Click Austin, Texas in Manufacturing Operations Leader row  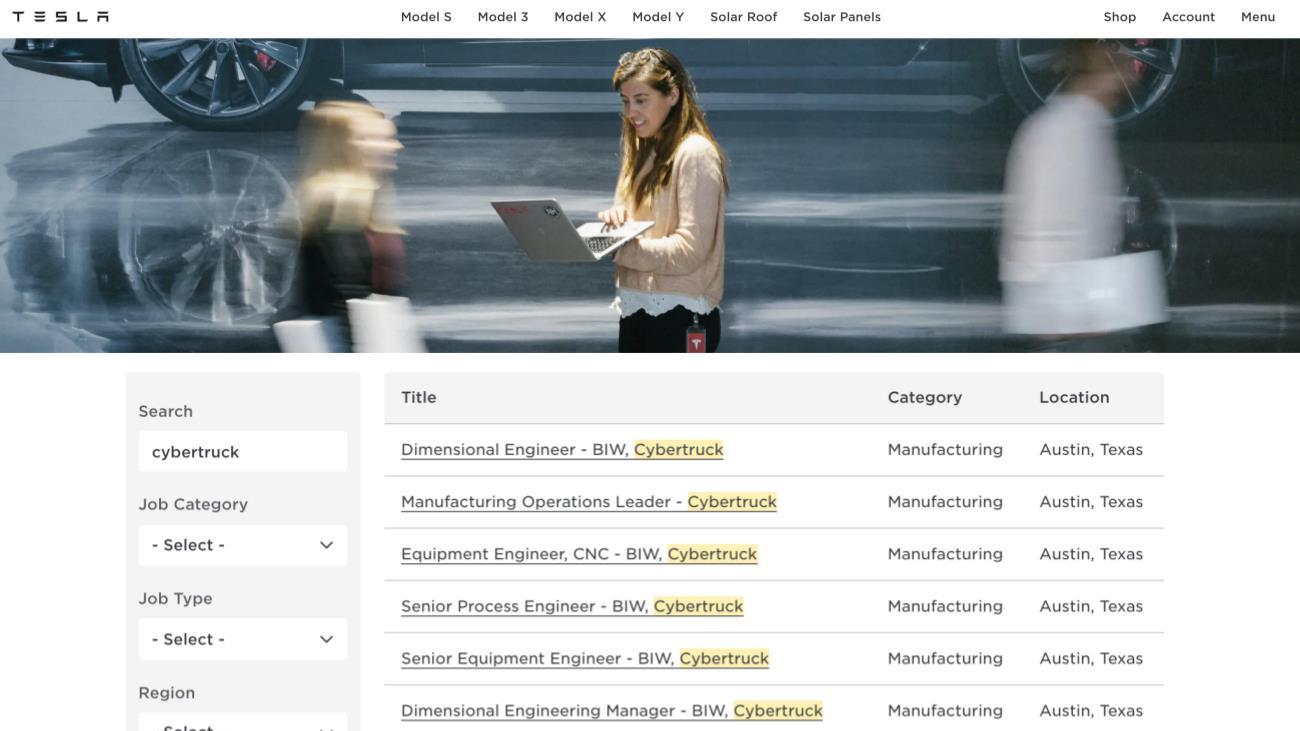(1091, 502)
